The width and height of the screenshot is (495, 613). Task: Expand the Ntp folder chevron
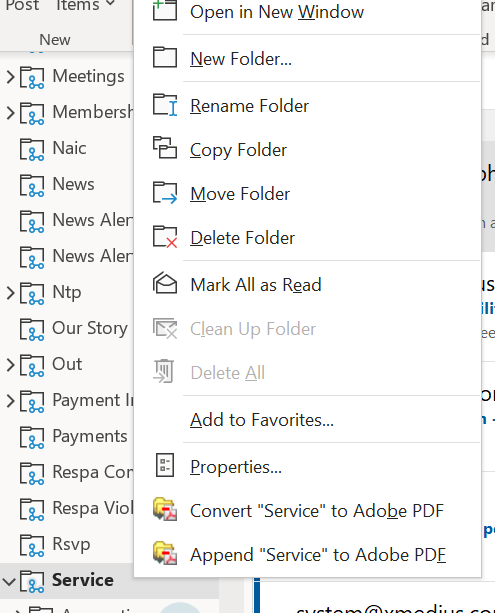coord(11,293)
